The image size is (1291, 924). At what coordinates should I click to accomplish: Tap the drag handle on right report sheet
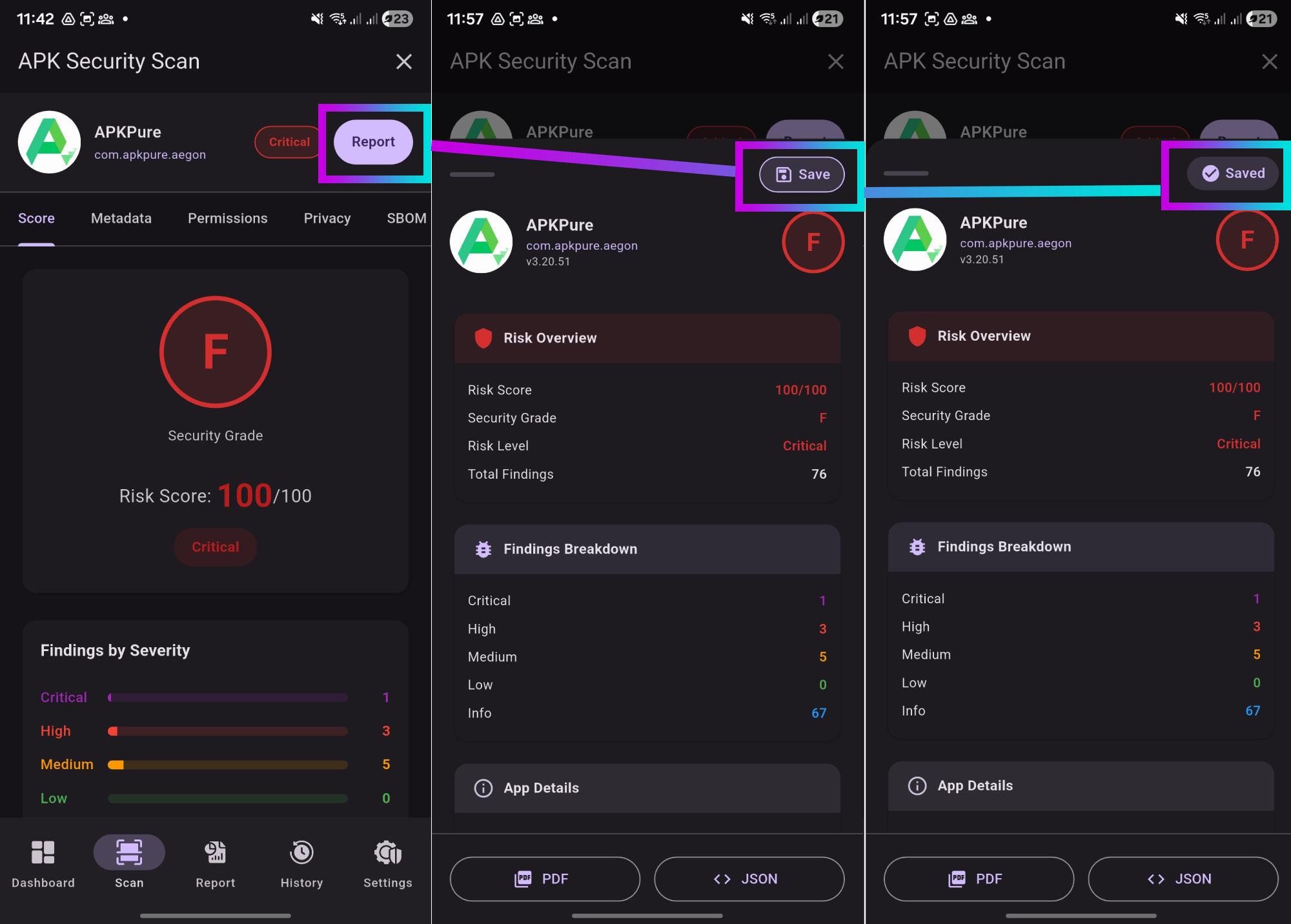906,173
